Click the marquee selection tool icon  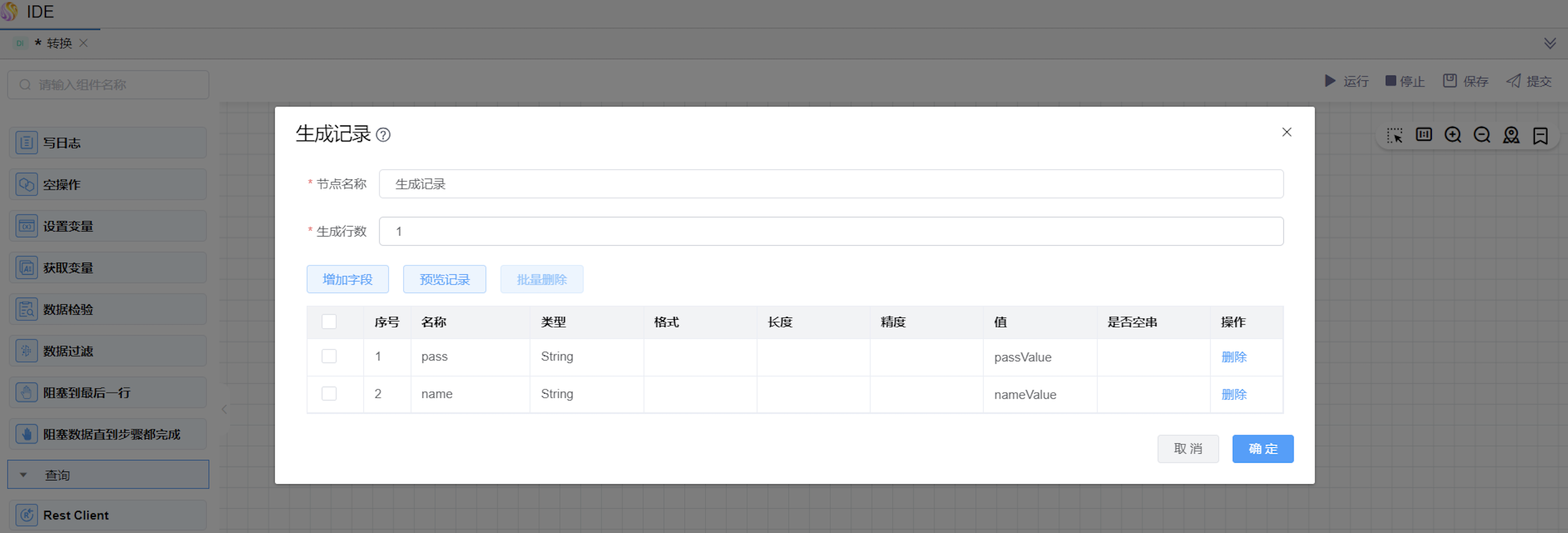click(x=1394, y=135)
